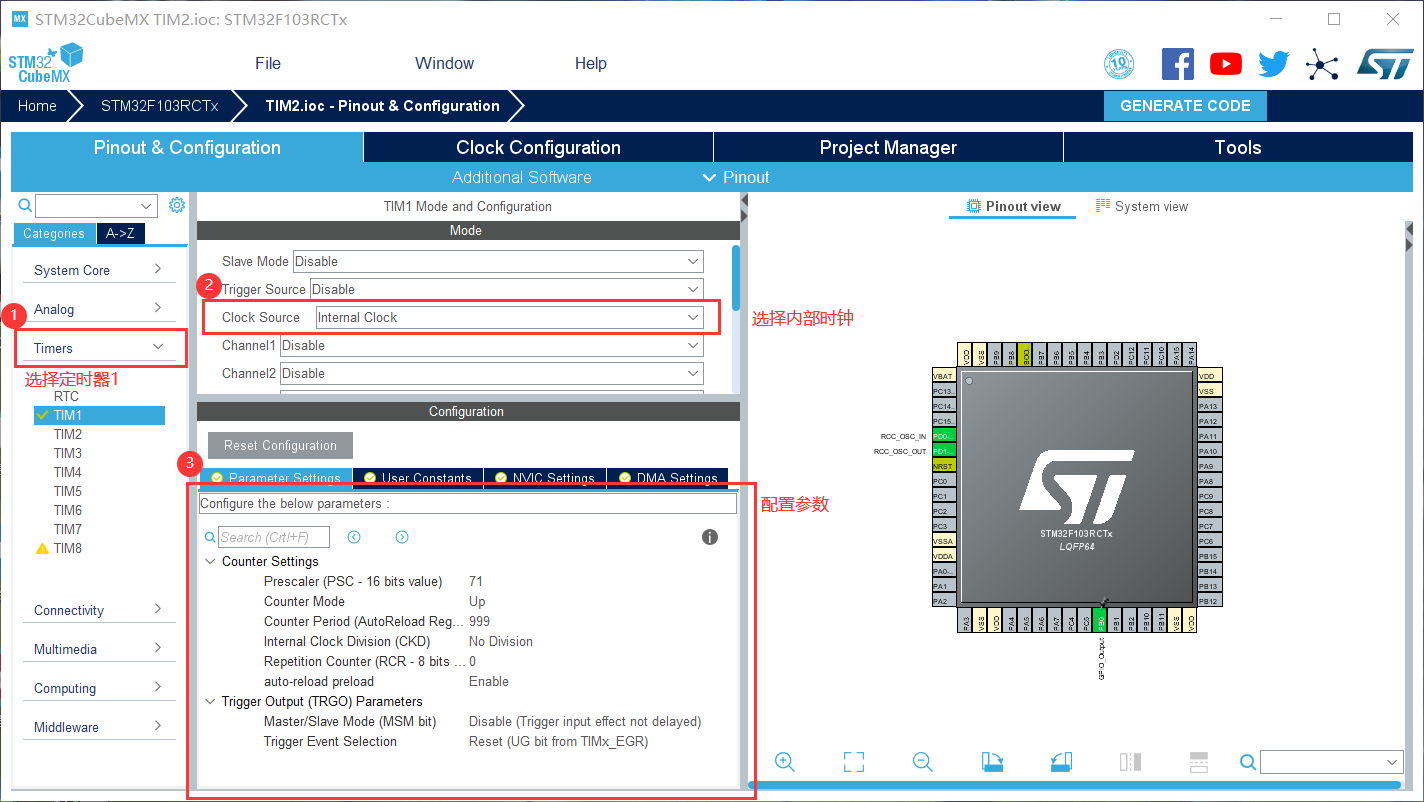1424x802 pixels.
Task: Click the STM32CubeMX logo
Action: (46, 62)
